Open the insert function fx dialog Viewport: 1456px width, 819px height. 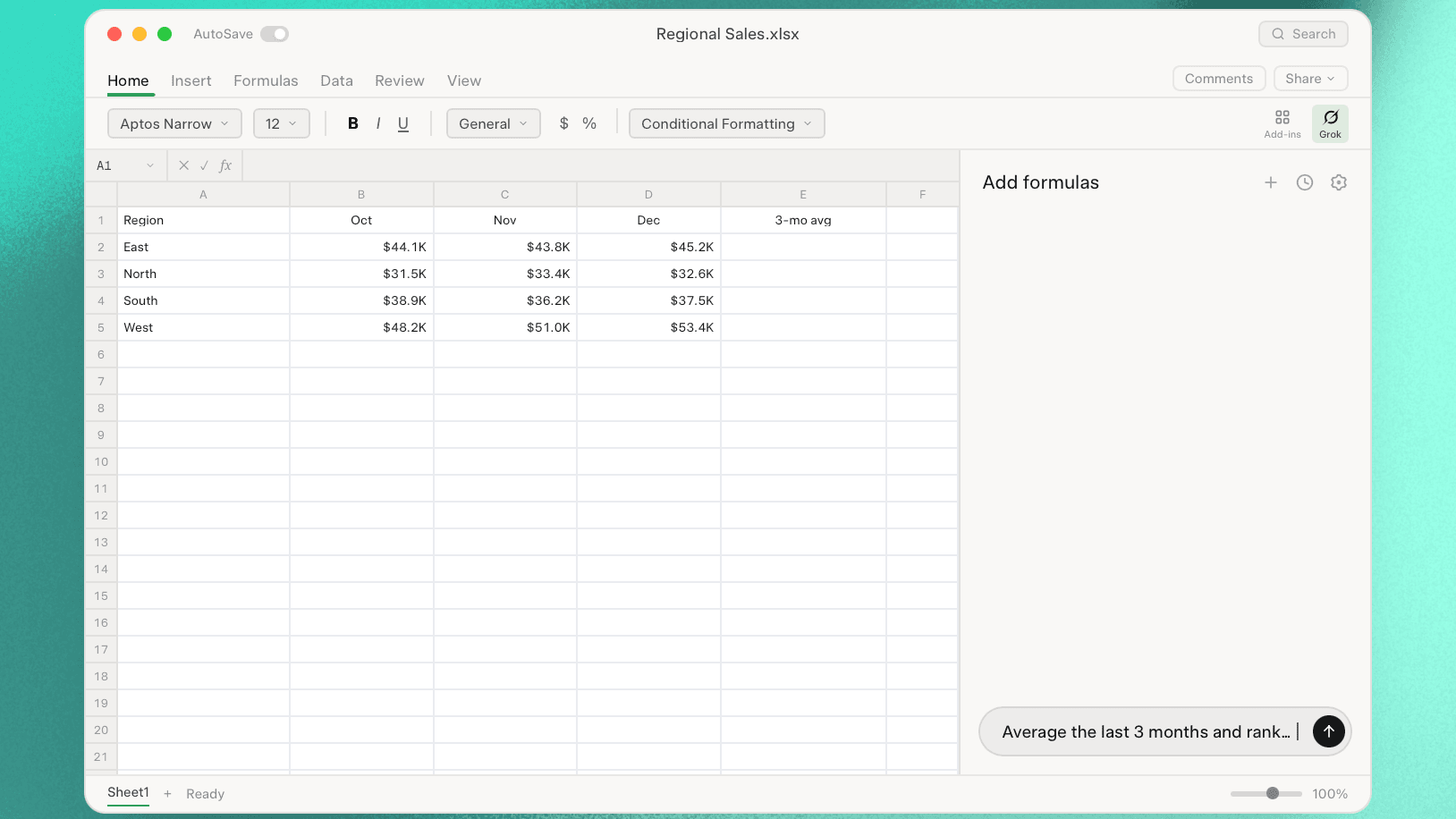[x=225, y=165]
